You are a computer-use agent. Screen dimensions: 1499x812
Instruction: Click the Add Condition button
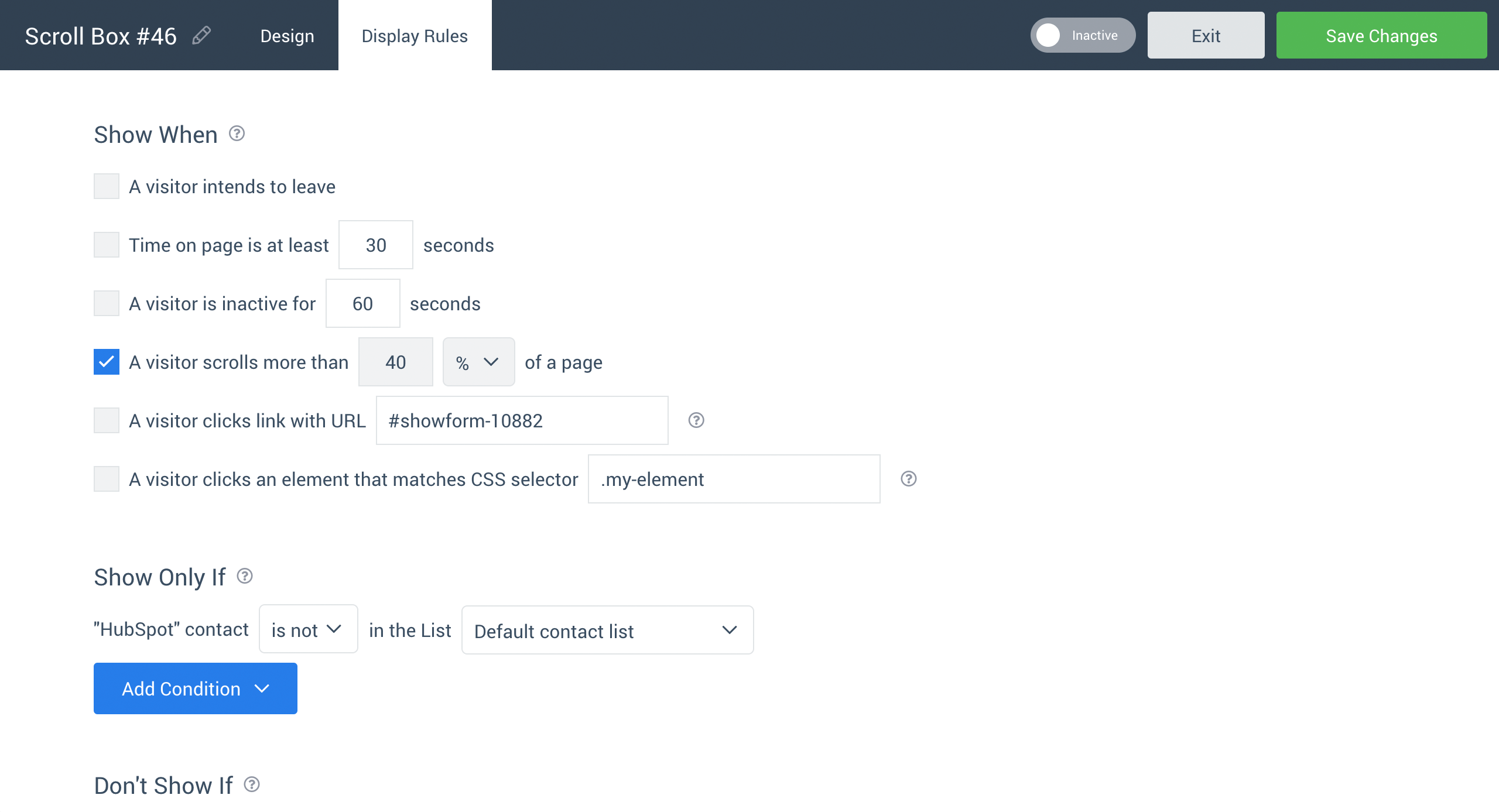point(196,688)
